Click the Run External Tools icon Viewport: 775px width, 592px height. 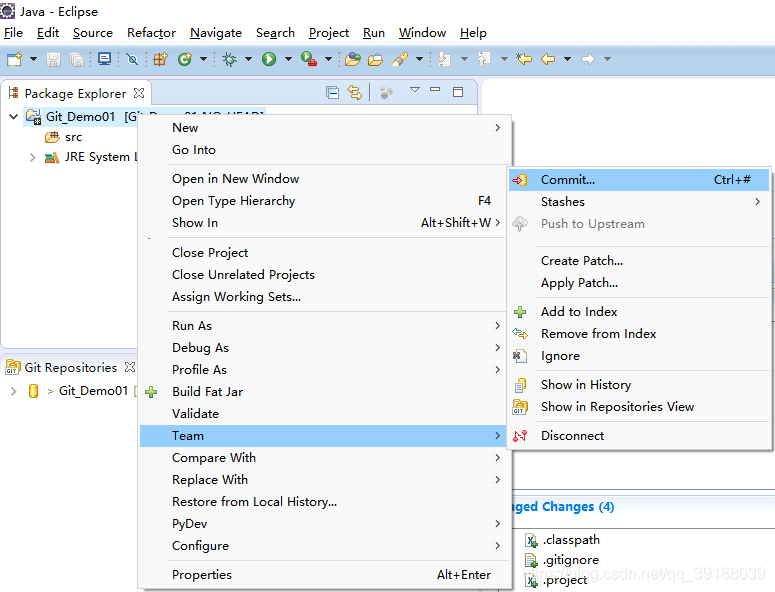309,59
